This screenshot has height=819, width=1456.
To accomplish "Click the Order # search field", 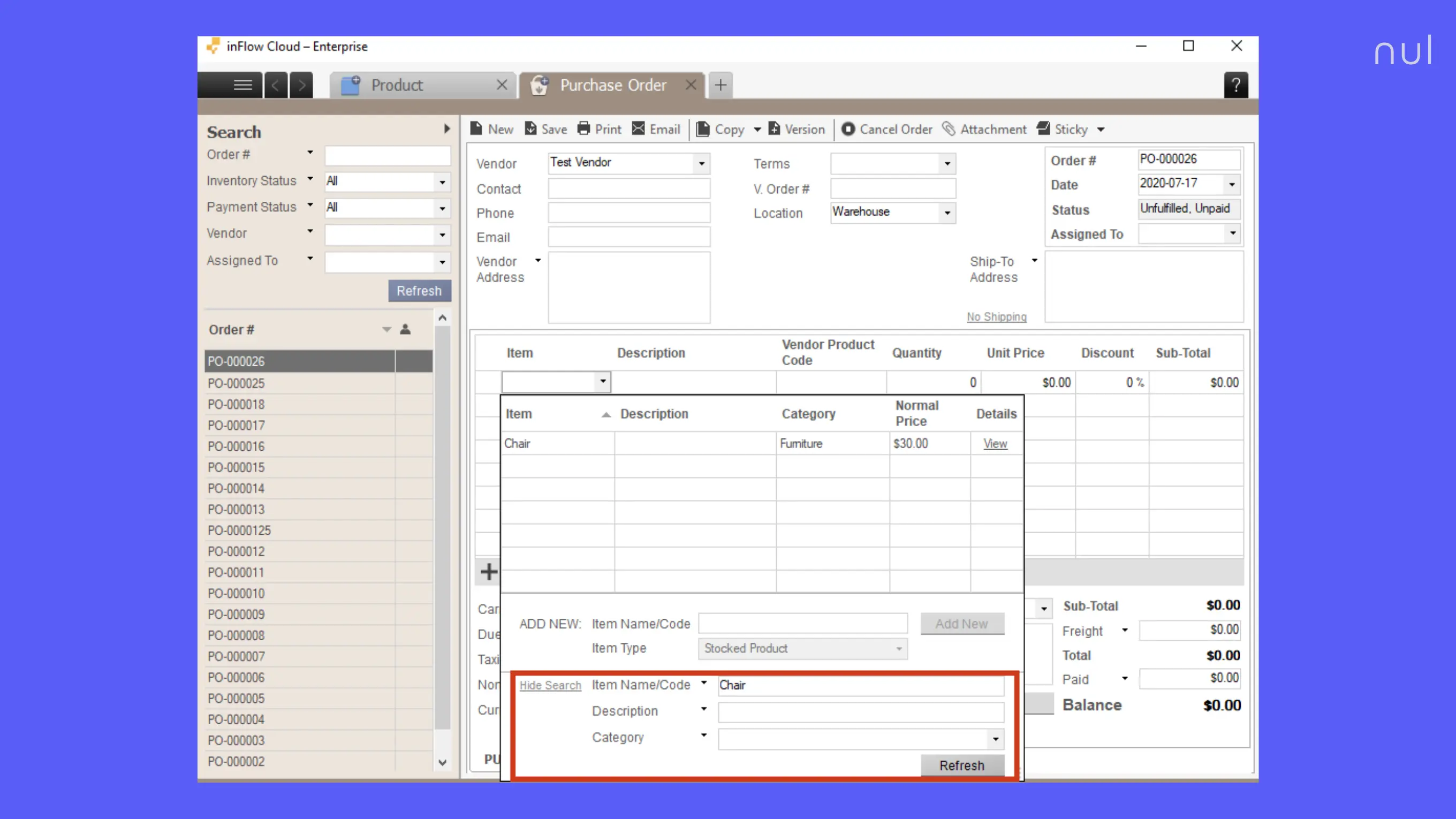I will click(x=387, y=155).
